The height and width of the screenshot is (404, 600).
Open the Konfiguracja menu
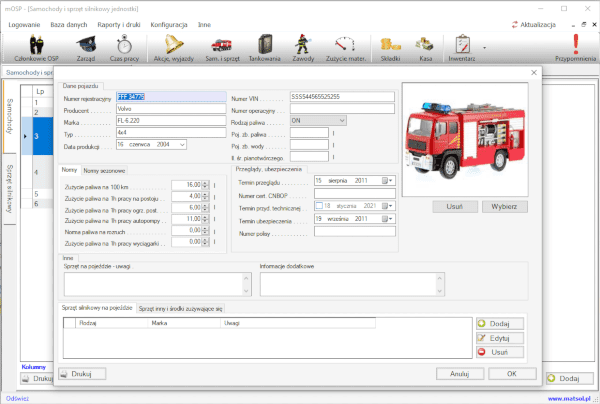pos(169,24)
